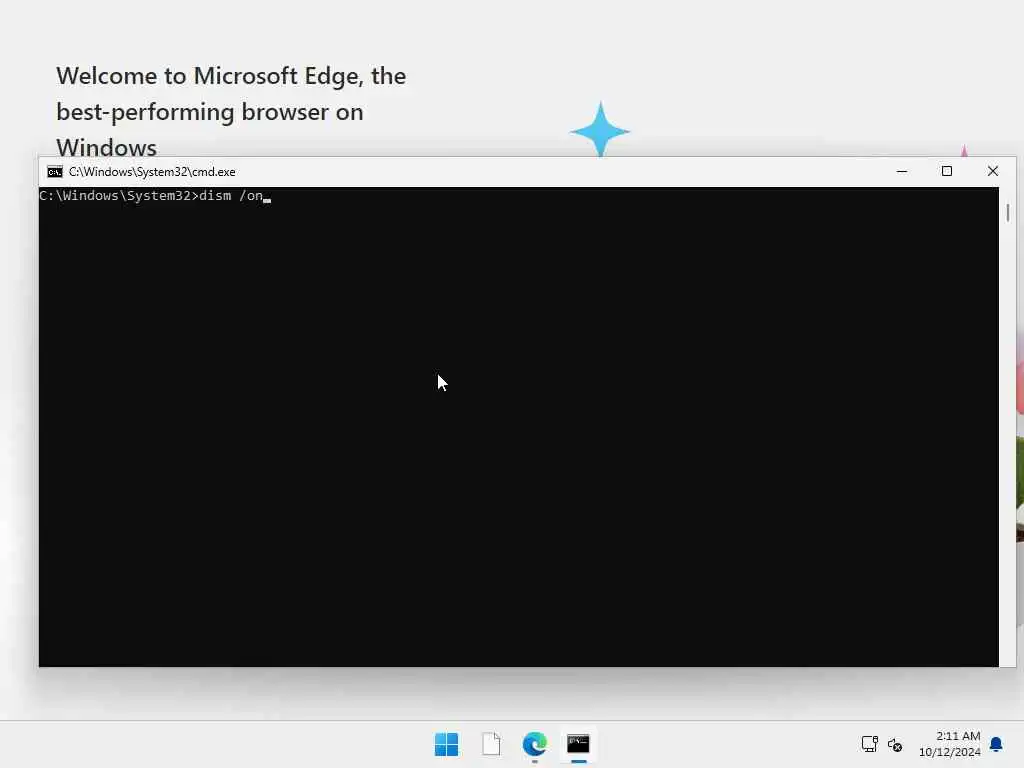This screenshot has height=768, width=1024.
Task: Open the notifications bell icon
Action: [x=996, y=744]
